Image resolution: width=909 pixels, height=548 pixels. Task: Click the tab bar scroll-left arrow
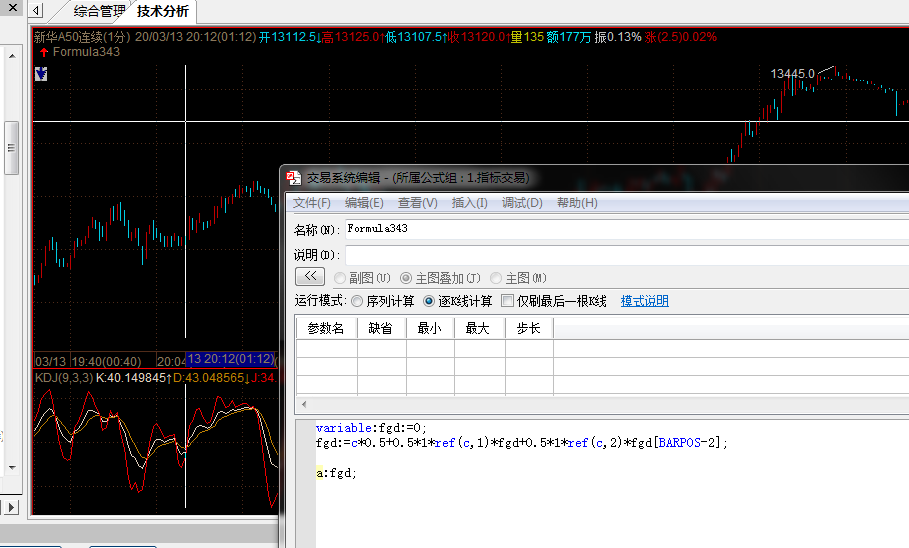pos(36,12)
